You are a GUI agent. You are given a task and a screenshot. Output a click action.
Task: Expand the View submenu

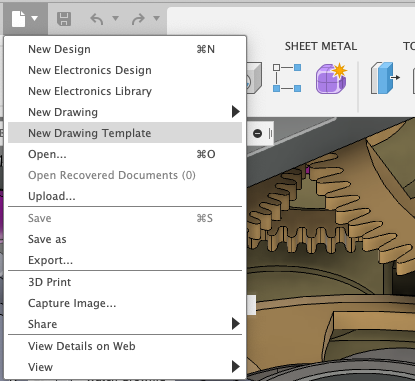125,367
